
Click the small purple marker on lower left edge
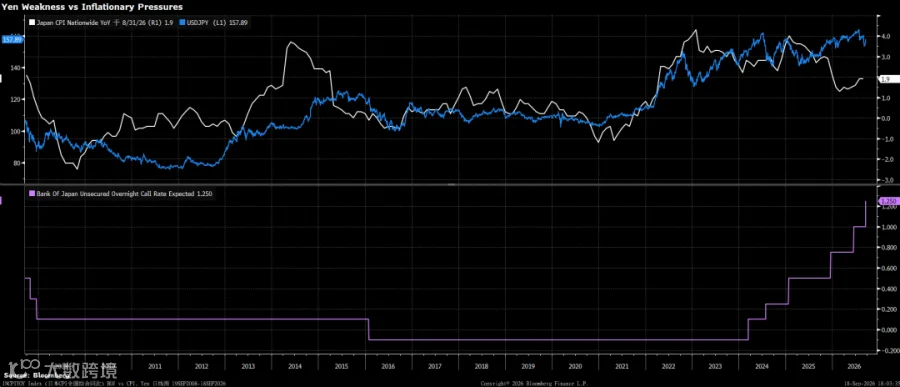(x=1, y=200)
